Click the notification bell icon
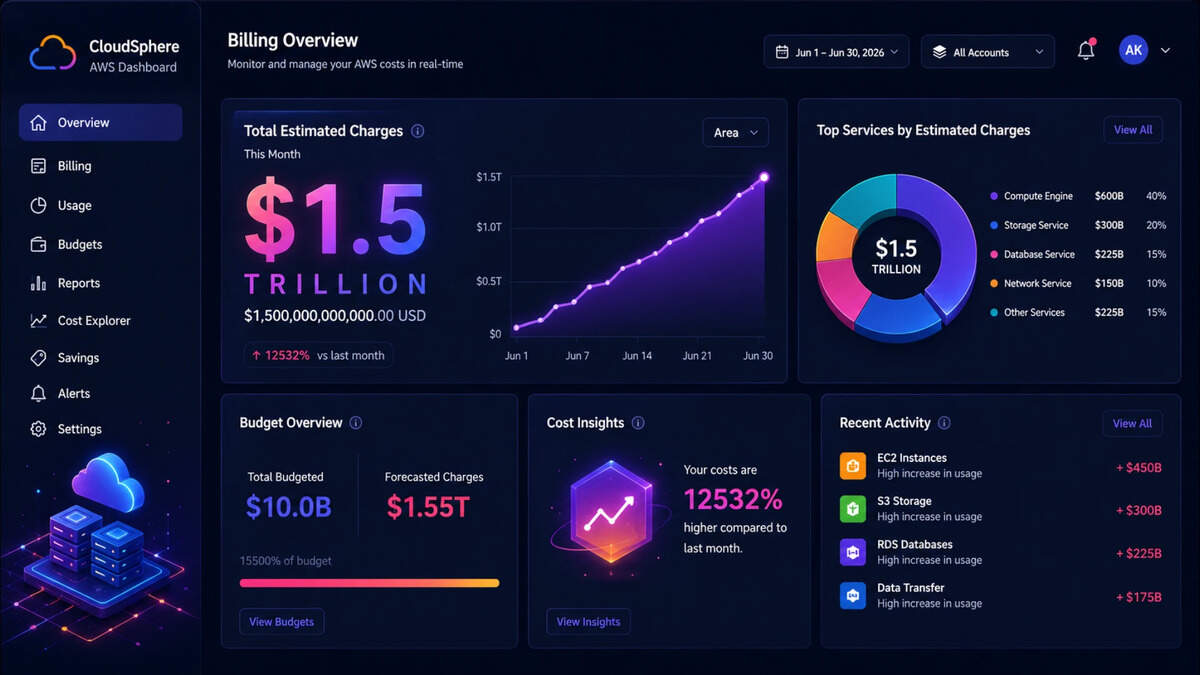Screen dimensions: 1200x675 click(x=1086, y=51)
